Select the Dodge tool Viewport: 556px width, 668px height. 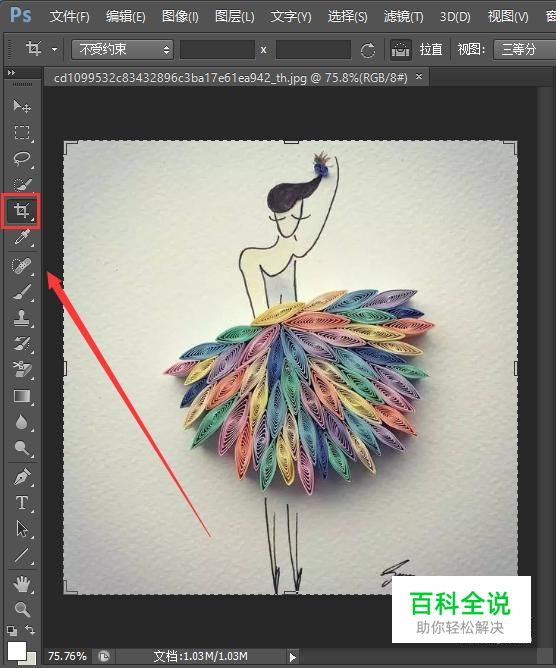point(22,448)
